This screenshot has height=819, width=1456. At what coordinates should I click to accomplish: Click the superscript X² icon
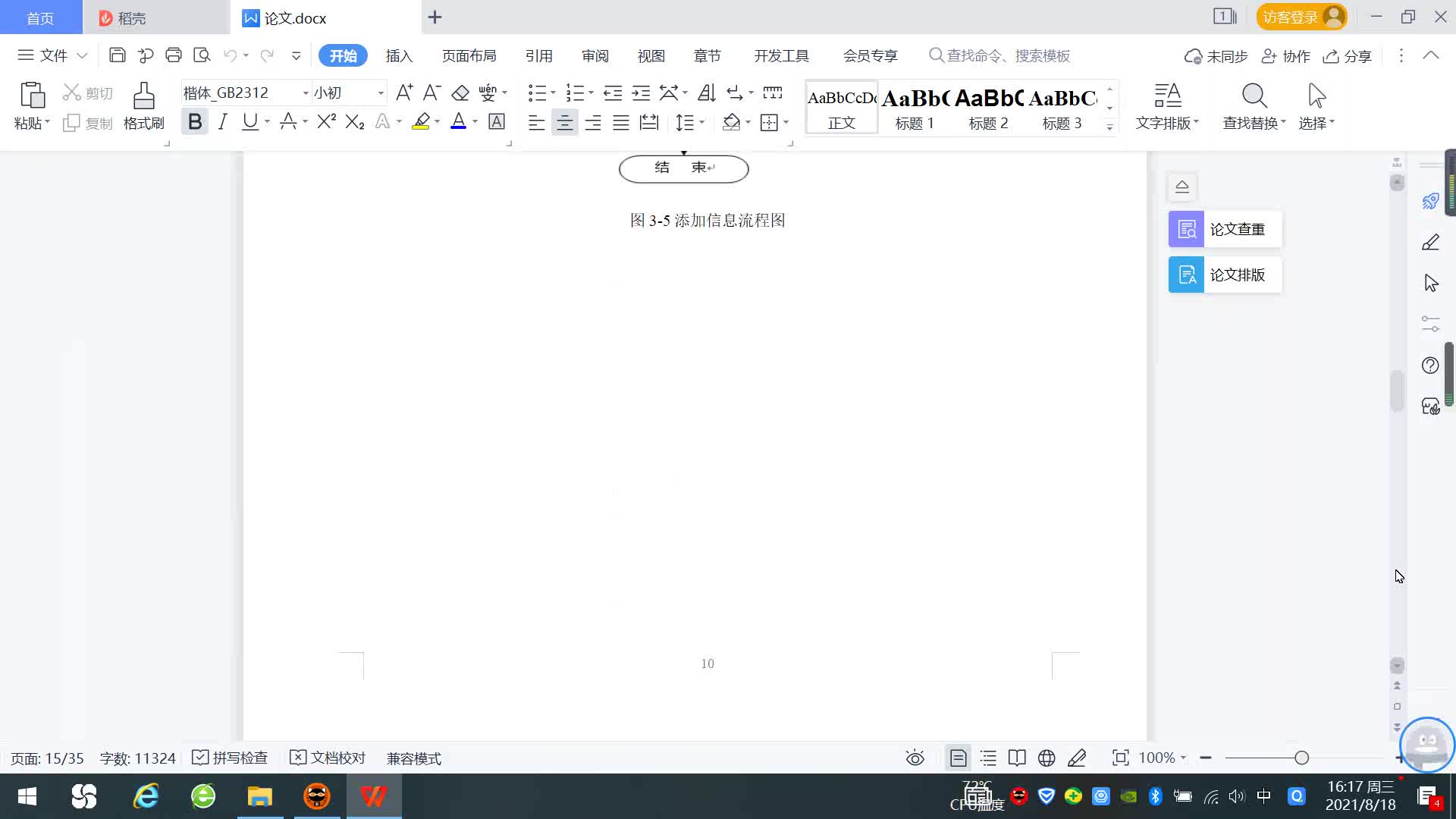point(326,122)
